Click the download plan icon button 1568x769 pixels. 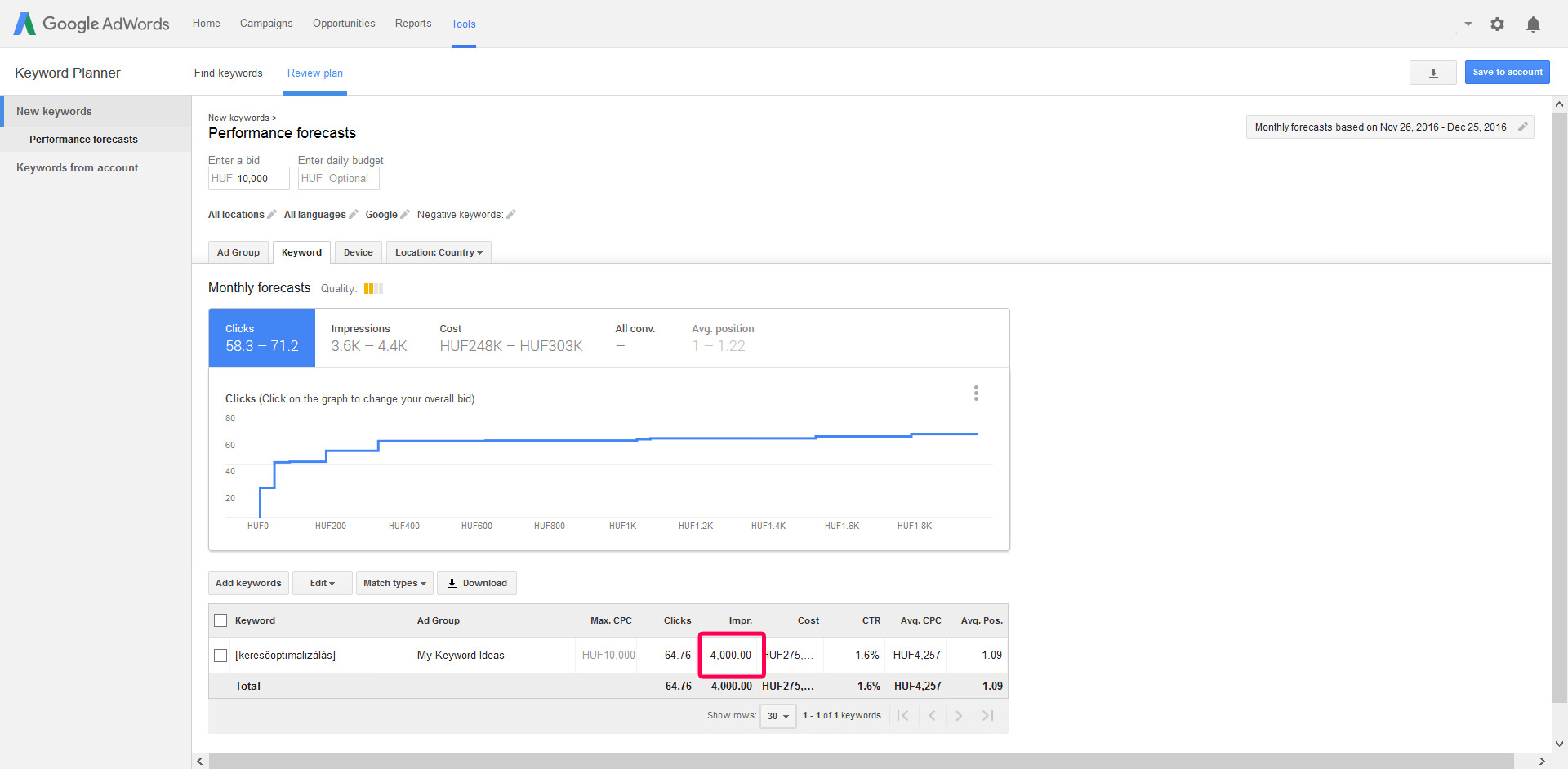(1432, 73)
